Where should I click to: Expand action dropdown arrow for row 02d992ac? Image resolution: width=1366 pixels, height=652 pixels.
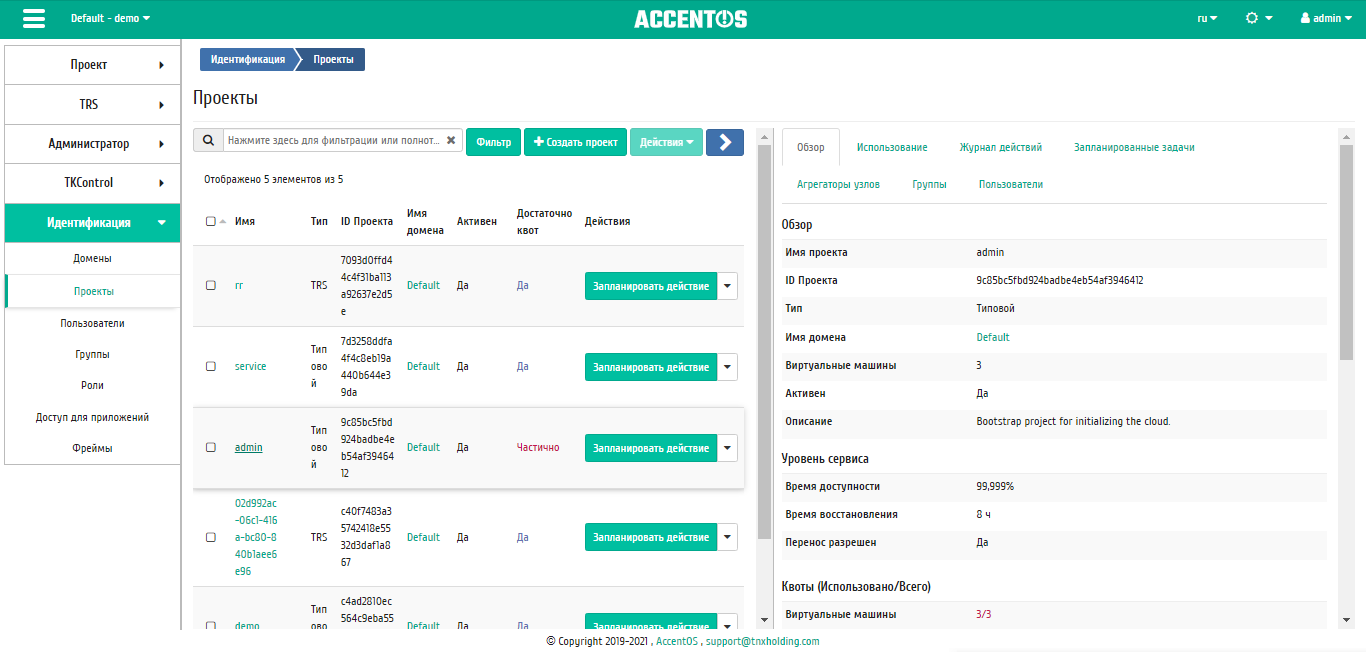[x=728, y=537]
